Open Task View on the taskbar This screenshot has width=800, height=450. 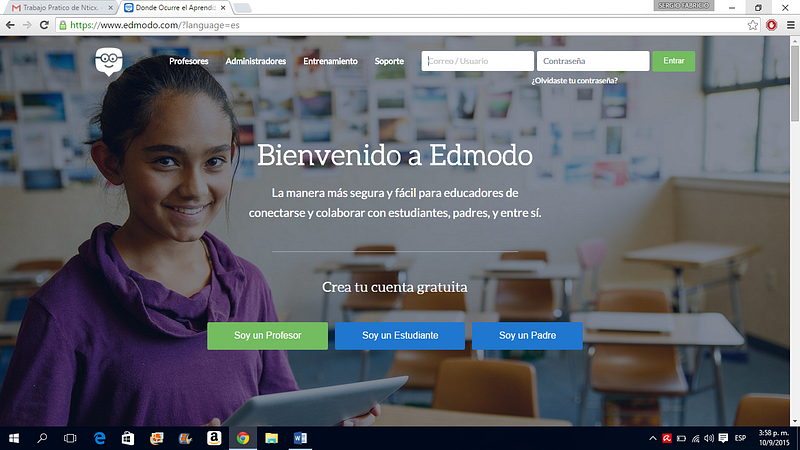(70, 438)
